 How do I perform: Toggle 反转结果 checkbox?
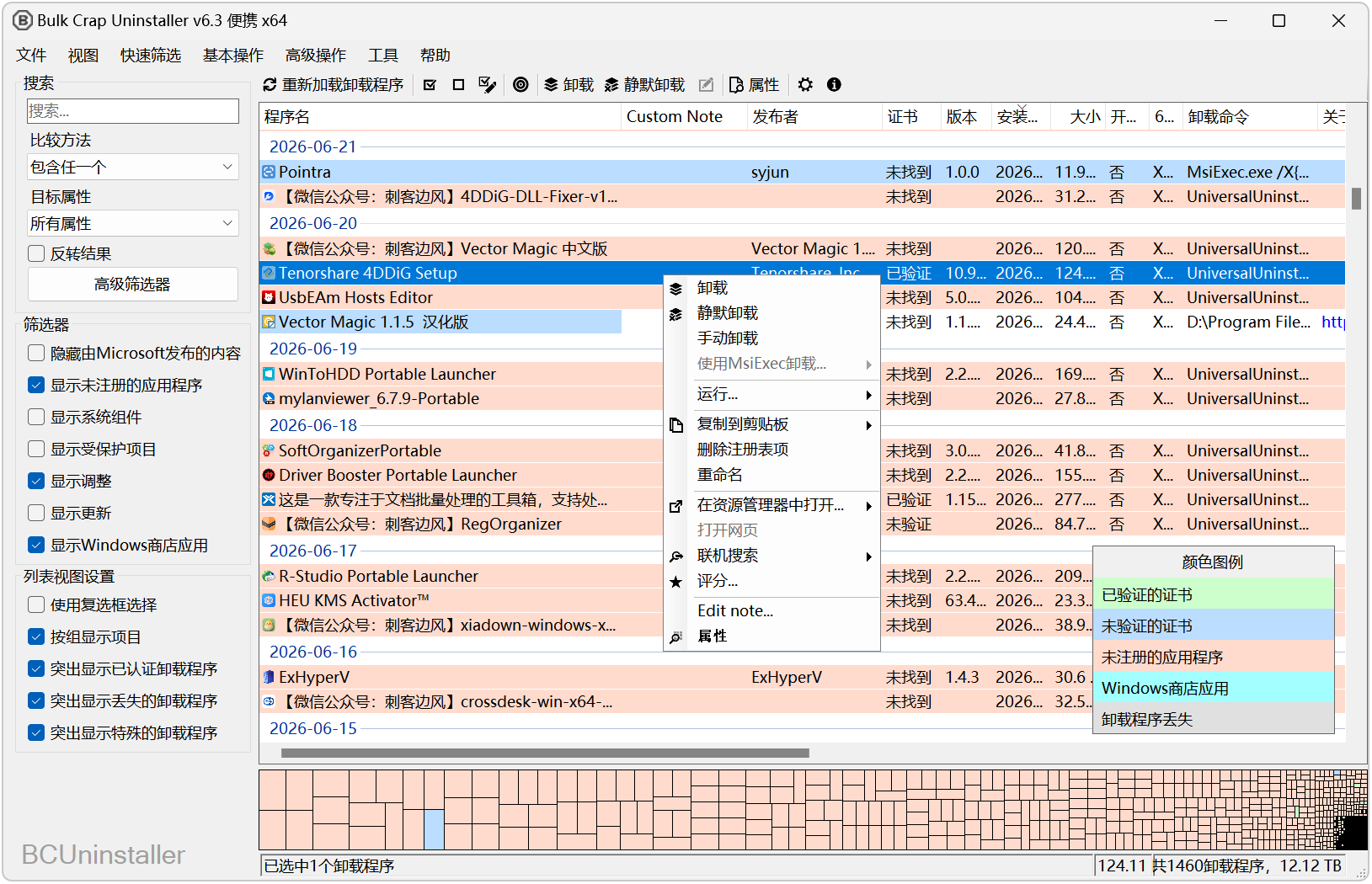[x=36, y=253]
